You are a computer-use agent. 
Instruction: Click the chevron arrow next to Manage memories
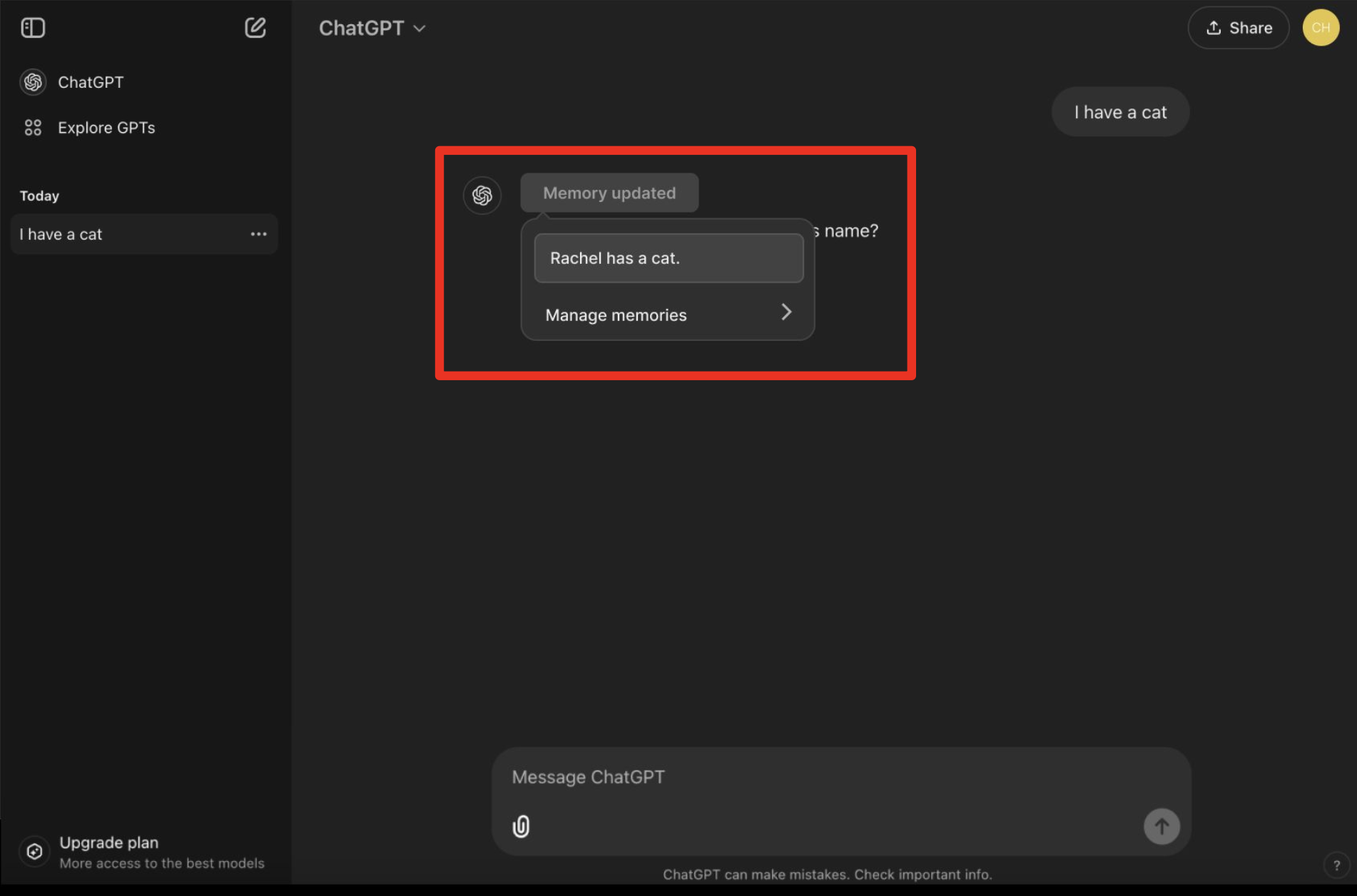786,312
